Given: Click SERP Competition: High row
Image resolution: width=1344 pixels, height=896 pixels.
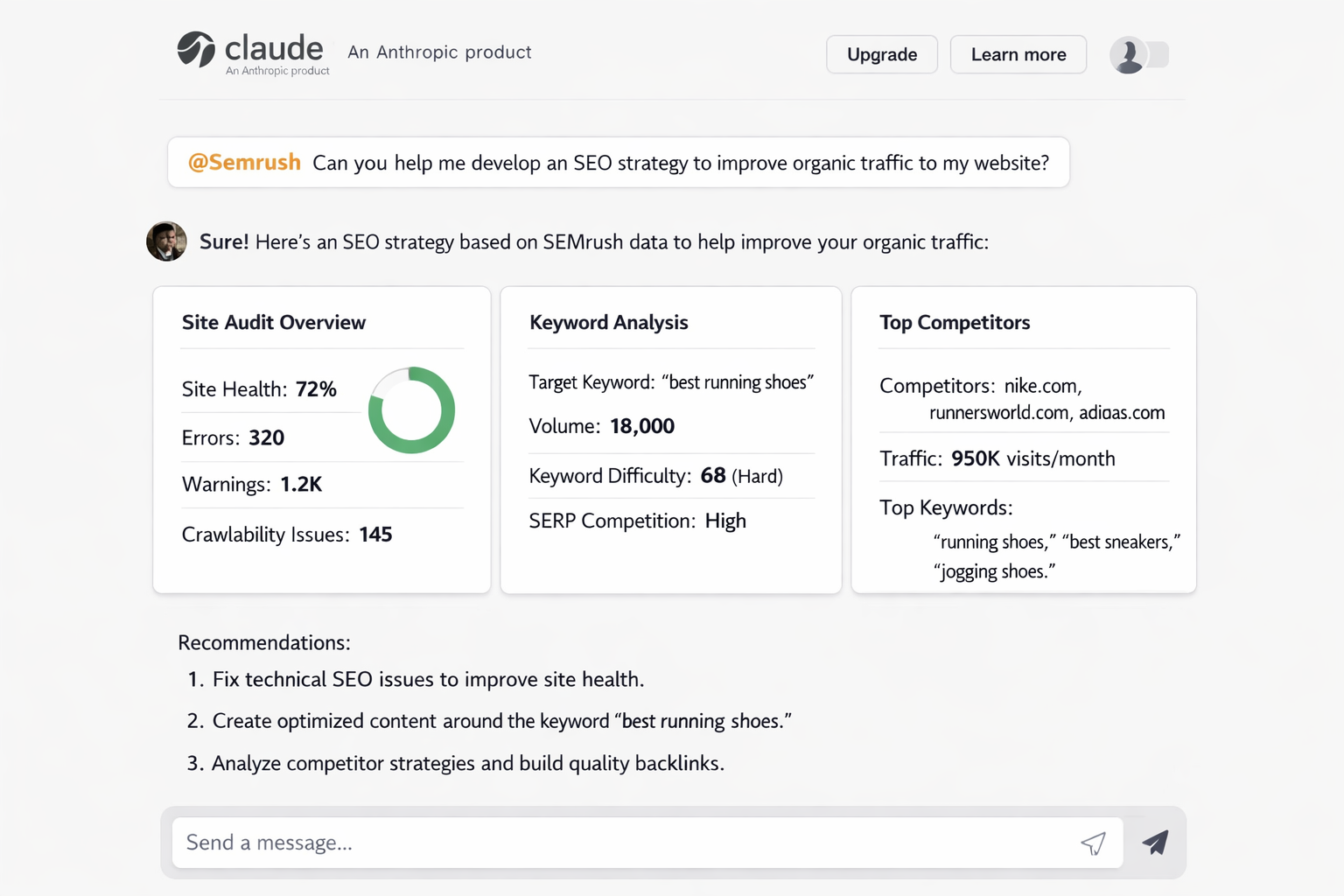Looking at the screenshot, I should click(x=638, y=521).
